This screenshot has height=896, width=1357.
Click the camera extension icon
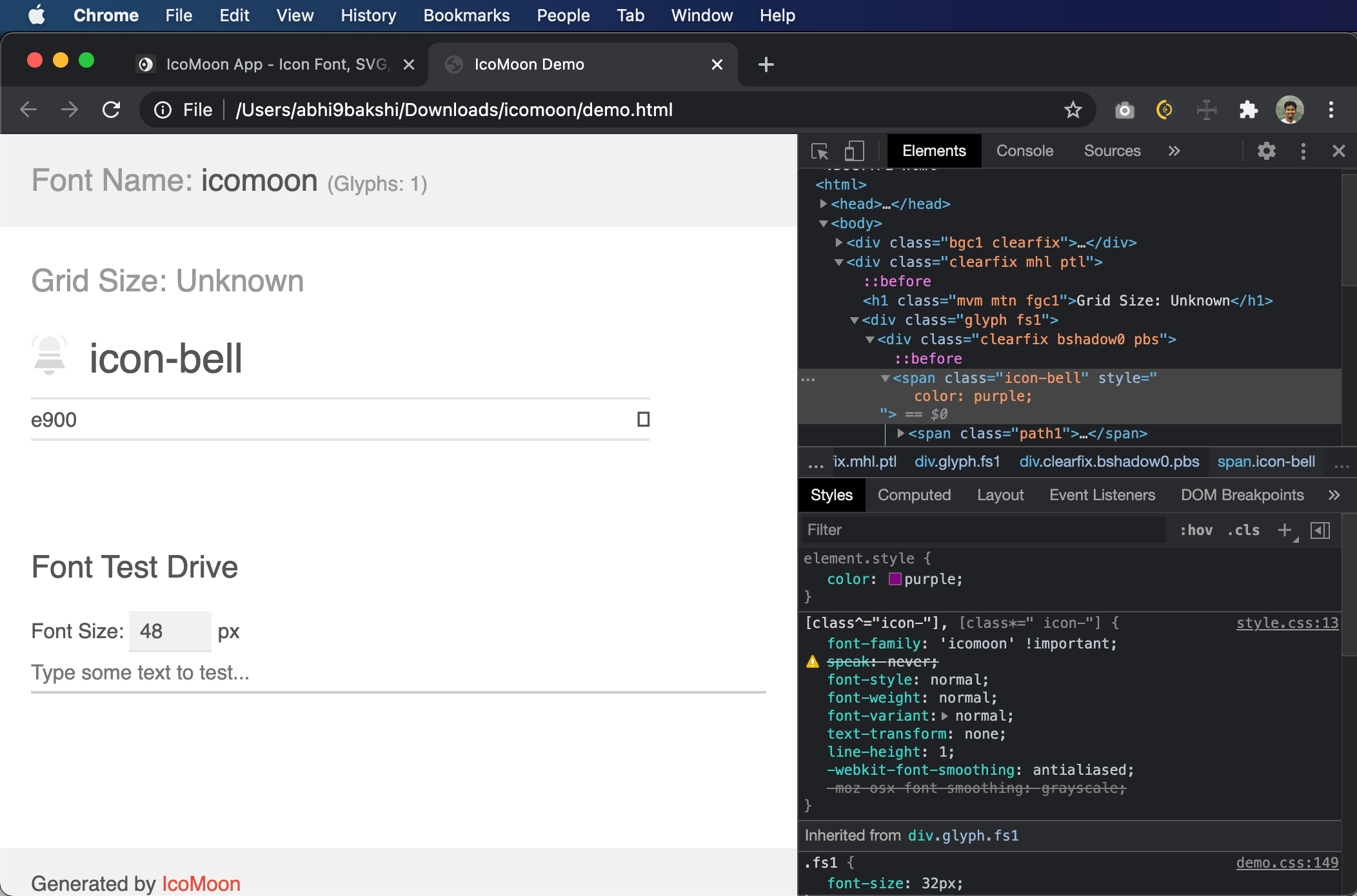pos(1124,110)
